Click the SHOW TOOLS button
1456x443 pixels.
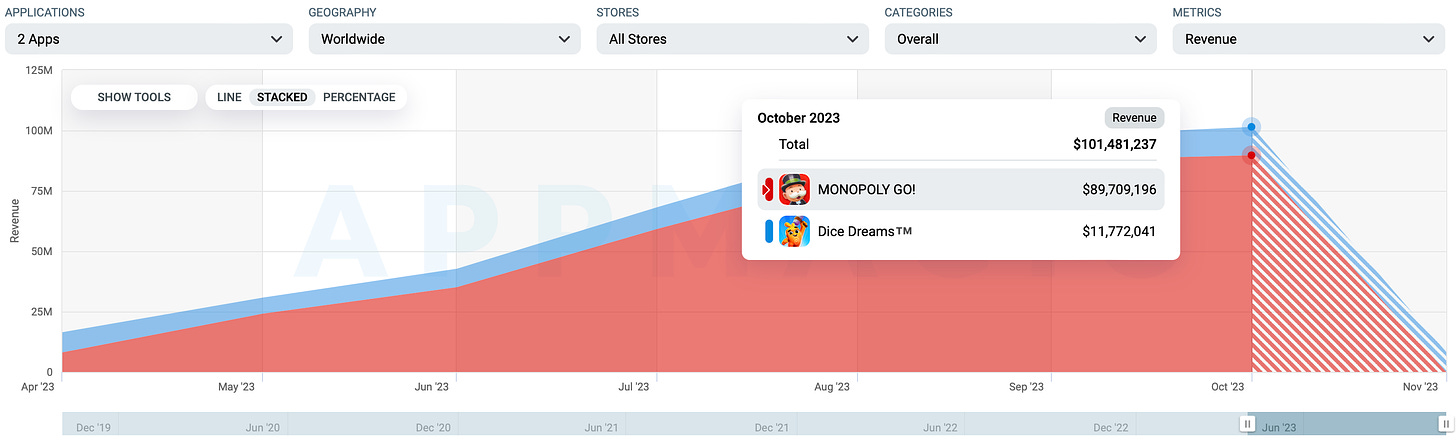pyautogui.click(x=134, y=97)
